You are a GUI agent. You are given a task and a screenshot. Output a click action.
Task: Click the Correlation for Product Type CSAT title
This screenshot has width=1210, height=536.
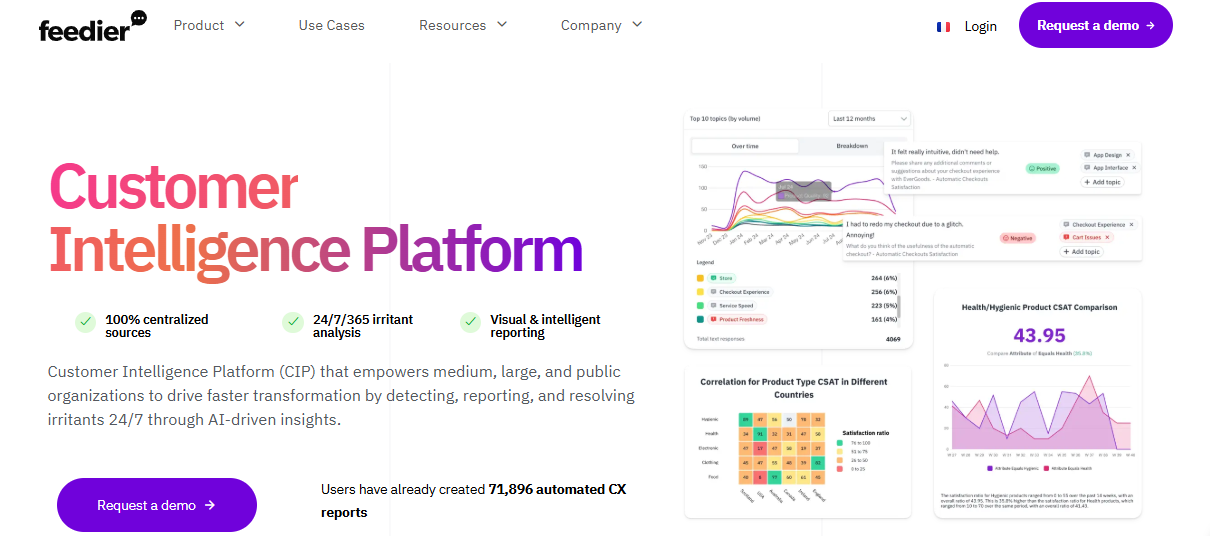pyautogui.click(x=793, y=388)
